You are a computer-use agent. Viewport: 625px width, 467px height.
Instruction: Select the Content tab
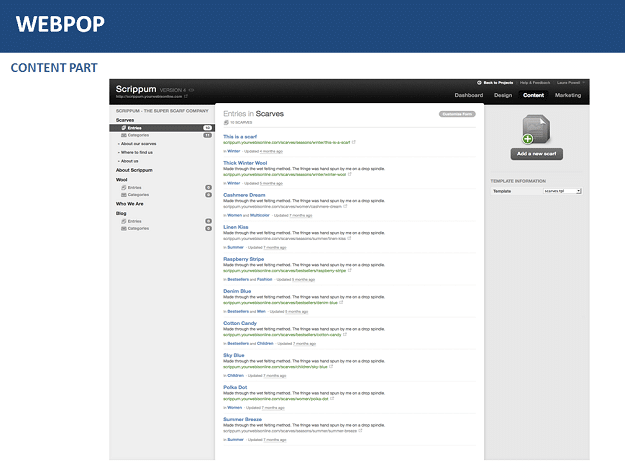click(533, 95)
